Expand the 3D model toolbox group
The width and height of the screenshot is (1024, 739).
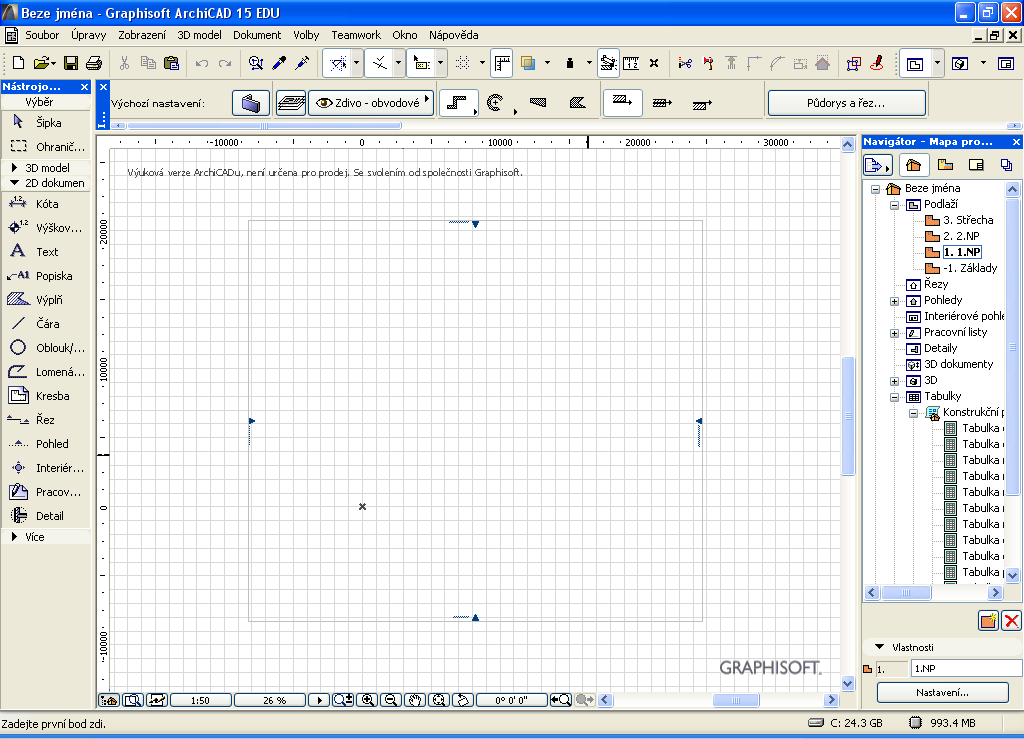pyautogui.click(x=14, y=168)
